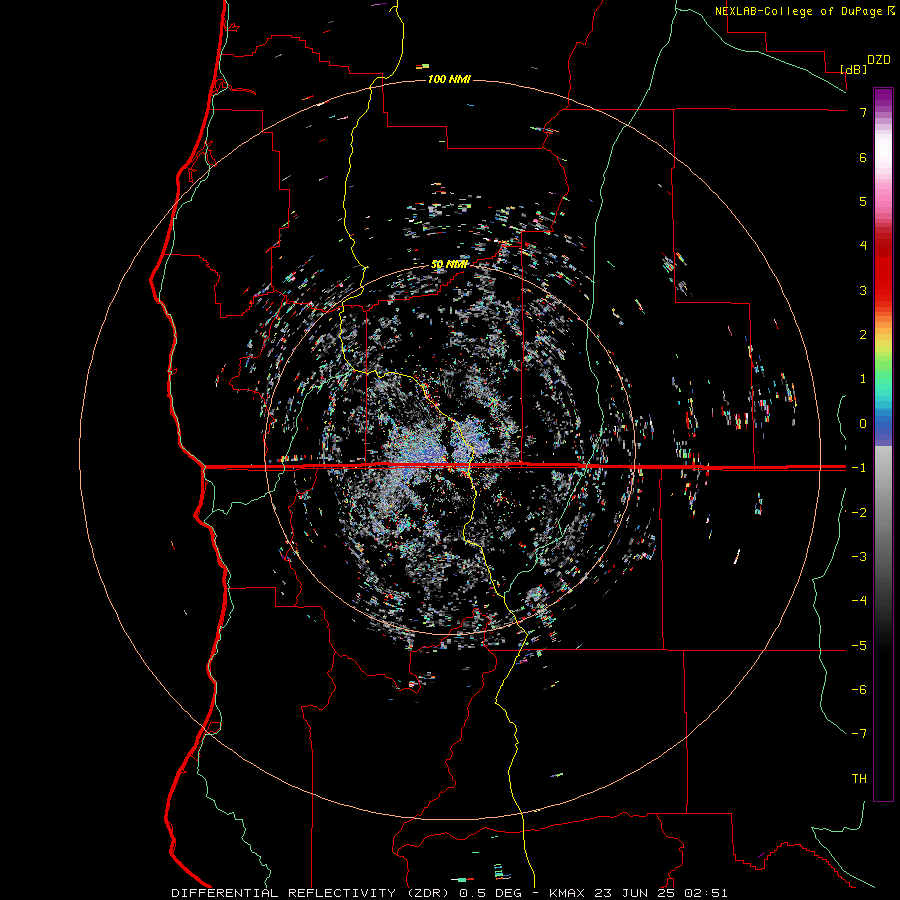Screen dimensions: 900x900
Task: Click the 50 NMI range ring label
Action: [x=449, y=264]
